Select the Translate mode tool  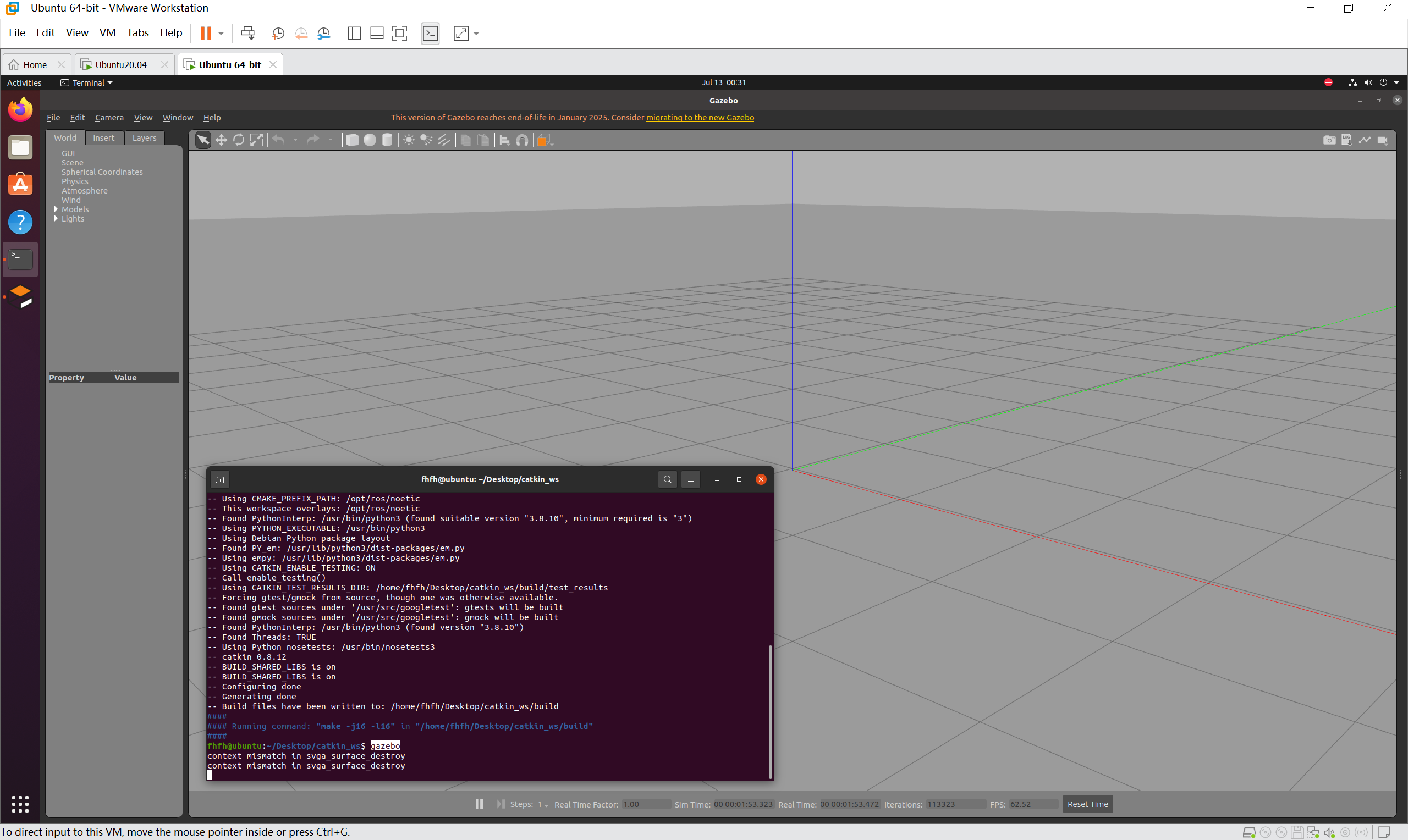(221, 140)
